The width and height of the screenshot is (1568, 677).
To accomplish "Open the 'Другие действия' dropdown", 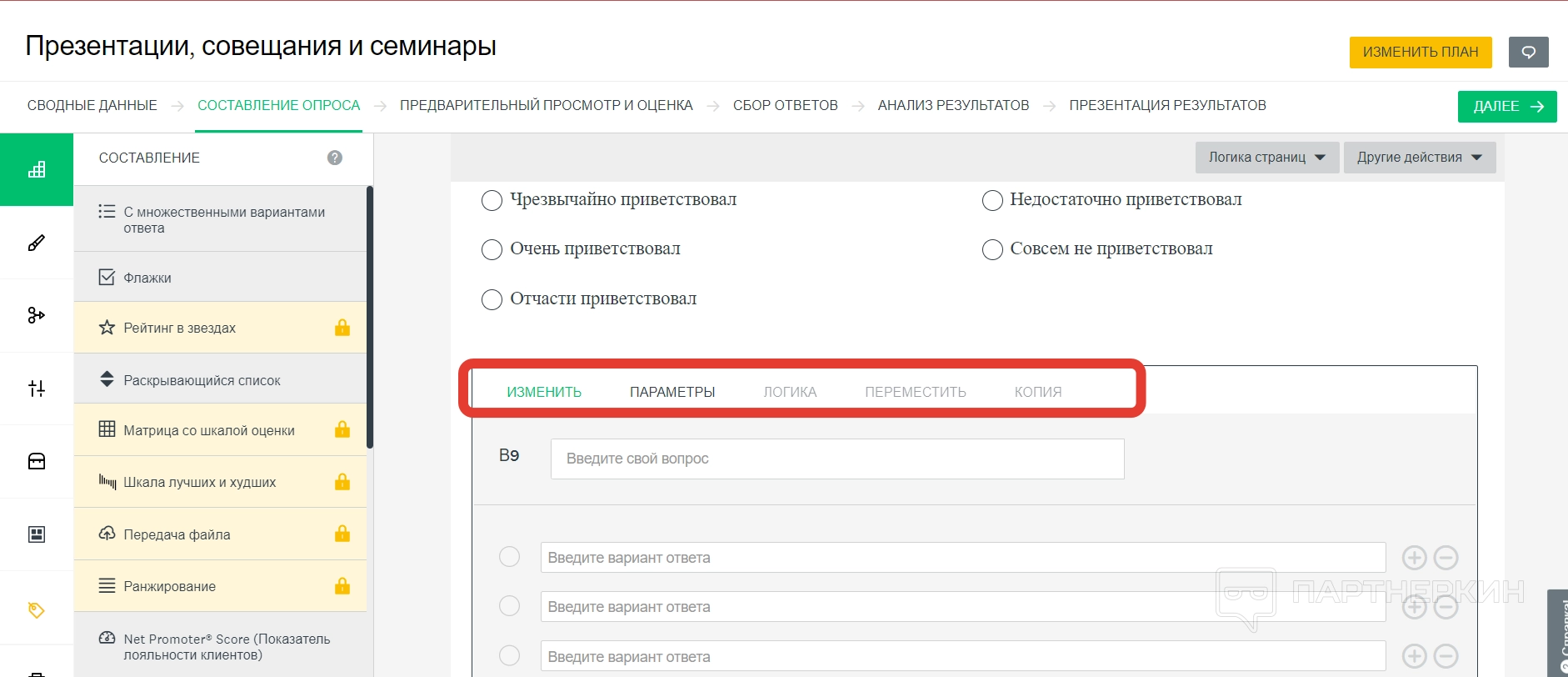I will pyautogui.click(x=1419, y=158).
